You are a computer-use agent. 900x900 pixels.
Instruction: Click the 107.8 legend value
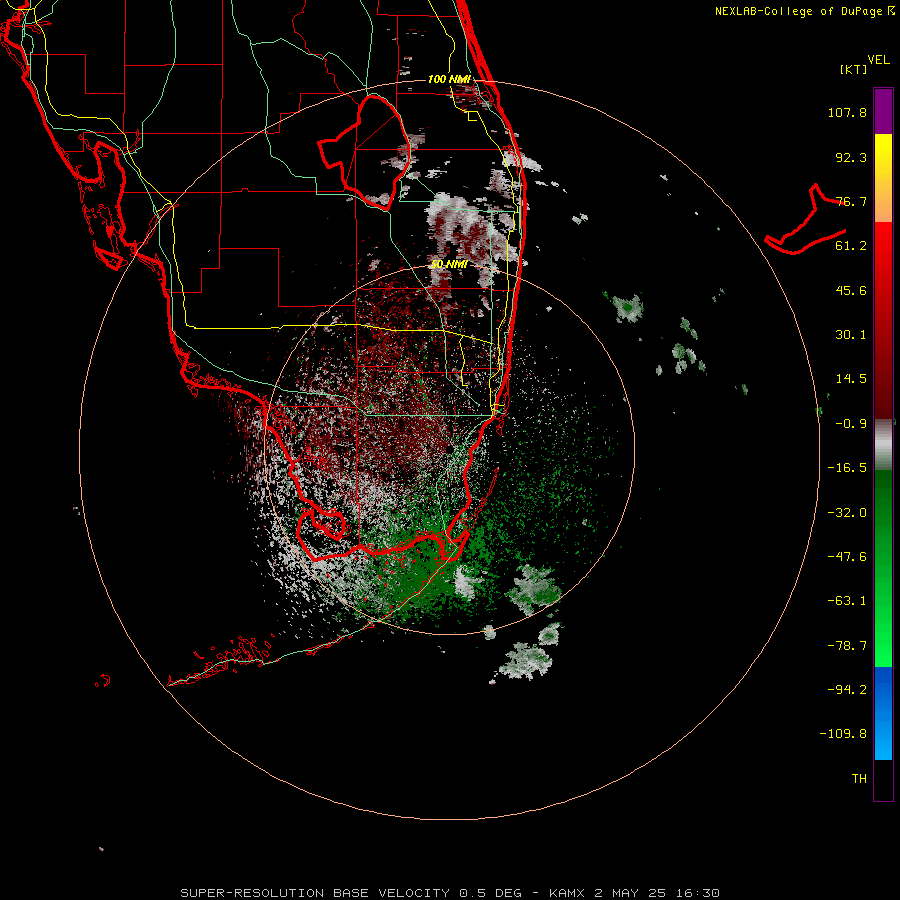click(847, 112)
